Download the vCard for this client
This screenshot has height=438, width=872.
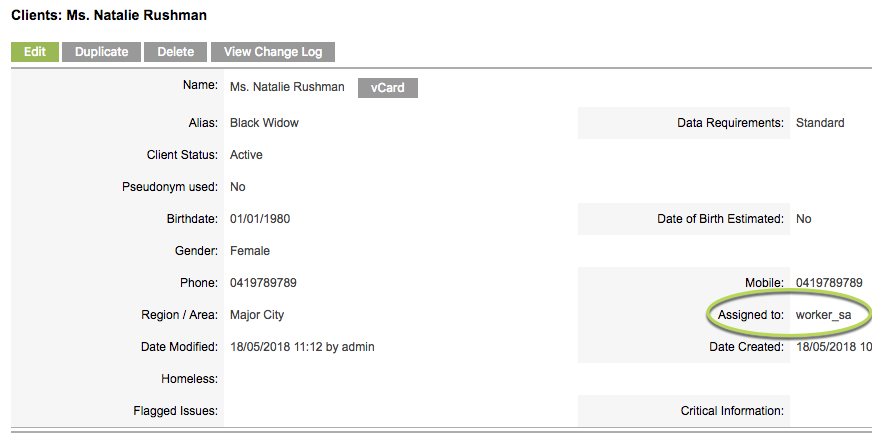pos(388,88)
